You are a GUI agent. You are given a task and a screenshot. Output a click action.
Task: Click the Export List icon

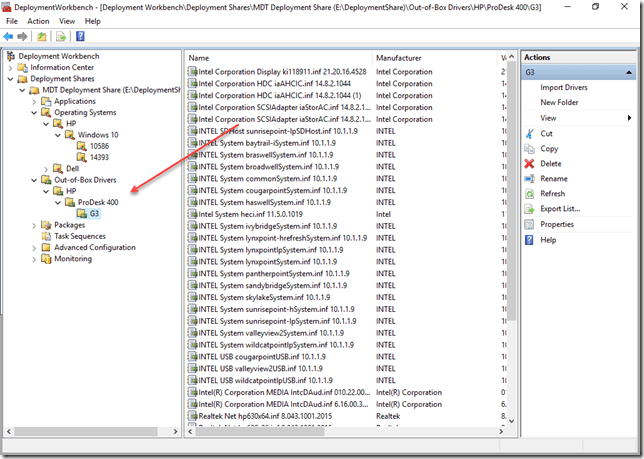click(x=529, y=208)
